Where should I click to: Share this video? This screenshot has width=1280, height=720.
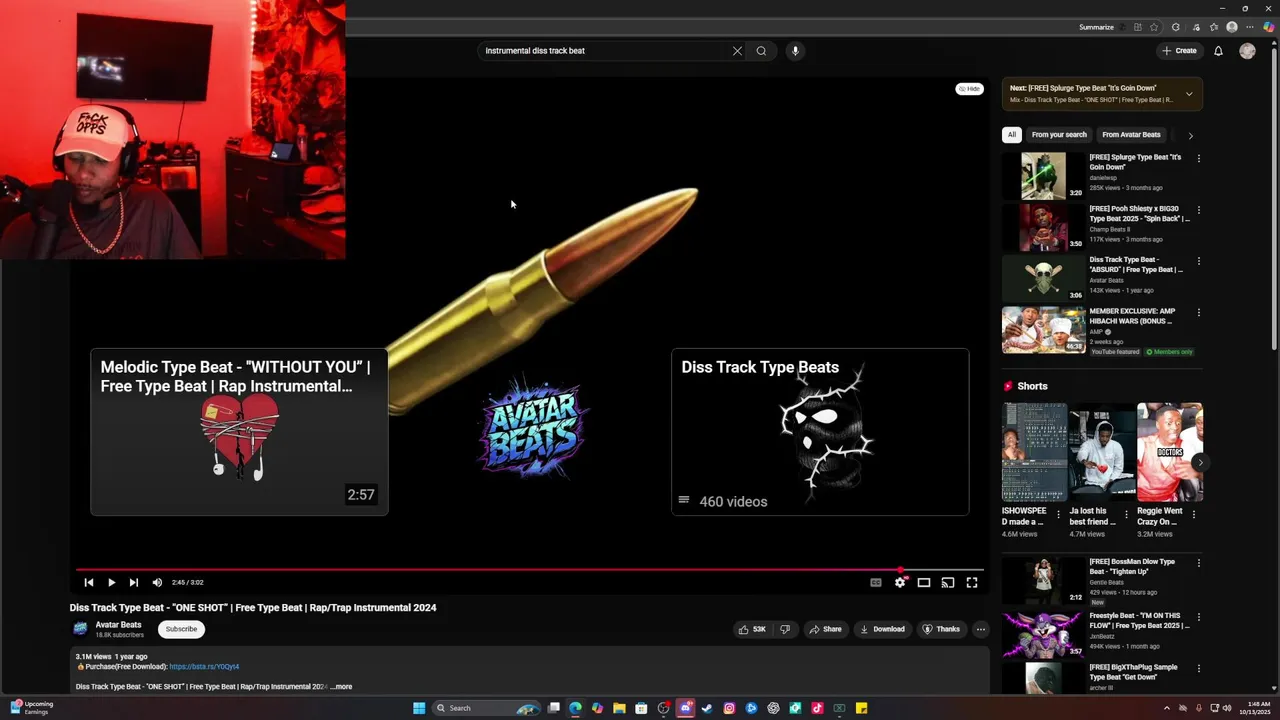point(826,629)
